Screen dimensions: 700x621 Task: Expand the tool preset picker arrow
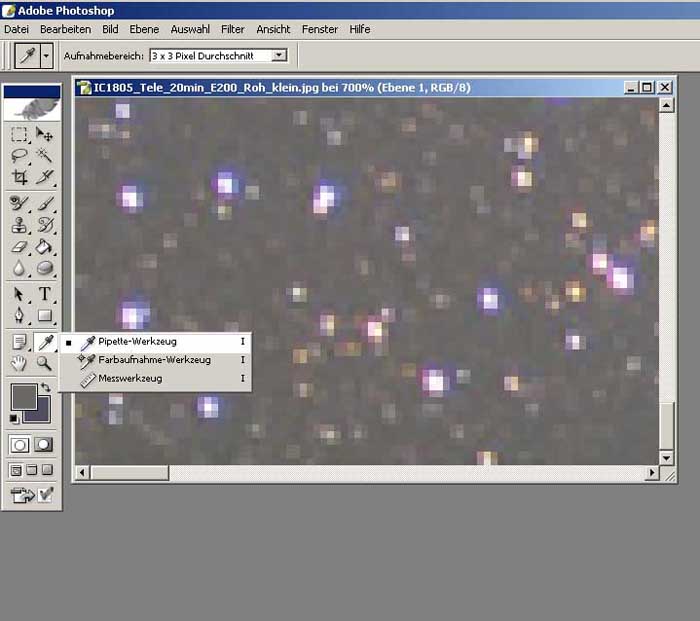pos(47,56)
